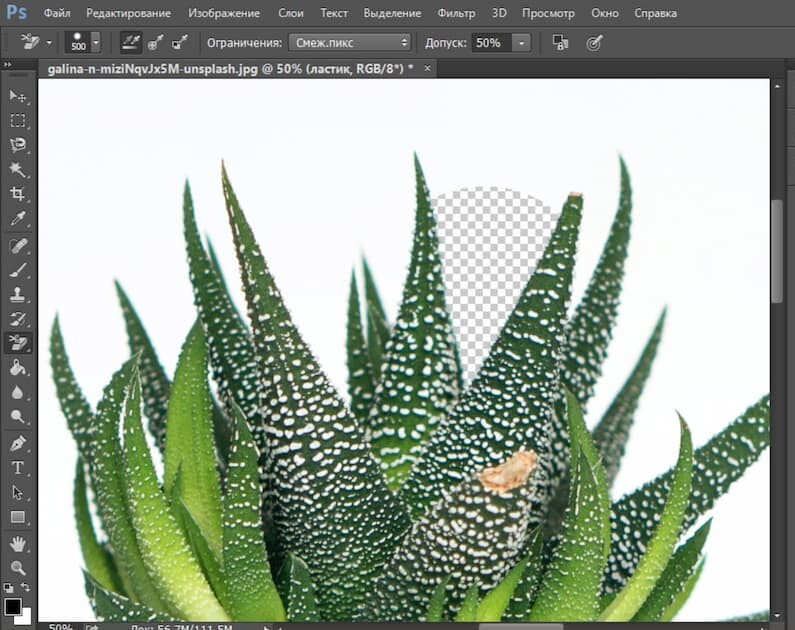Select the Crop tool

coord(18,193)
